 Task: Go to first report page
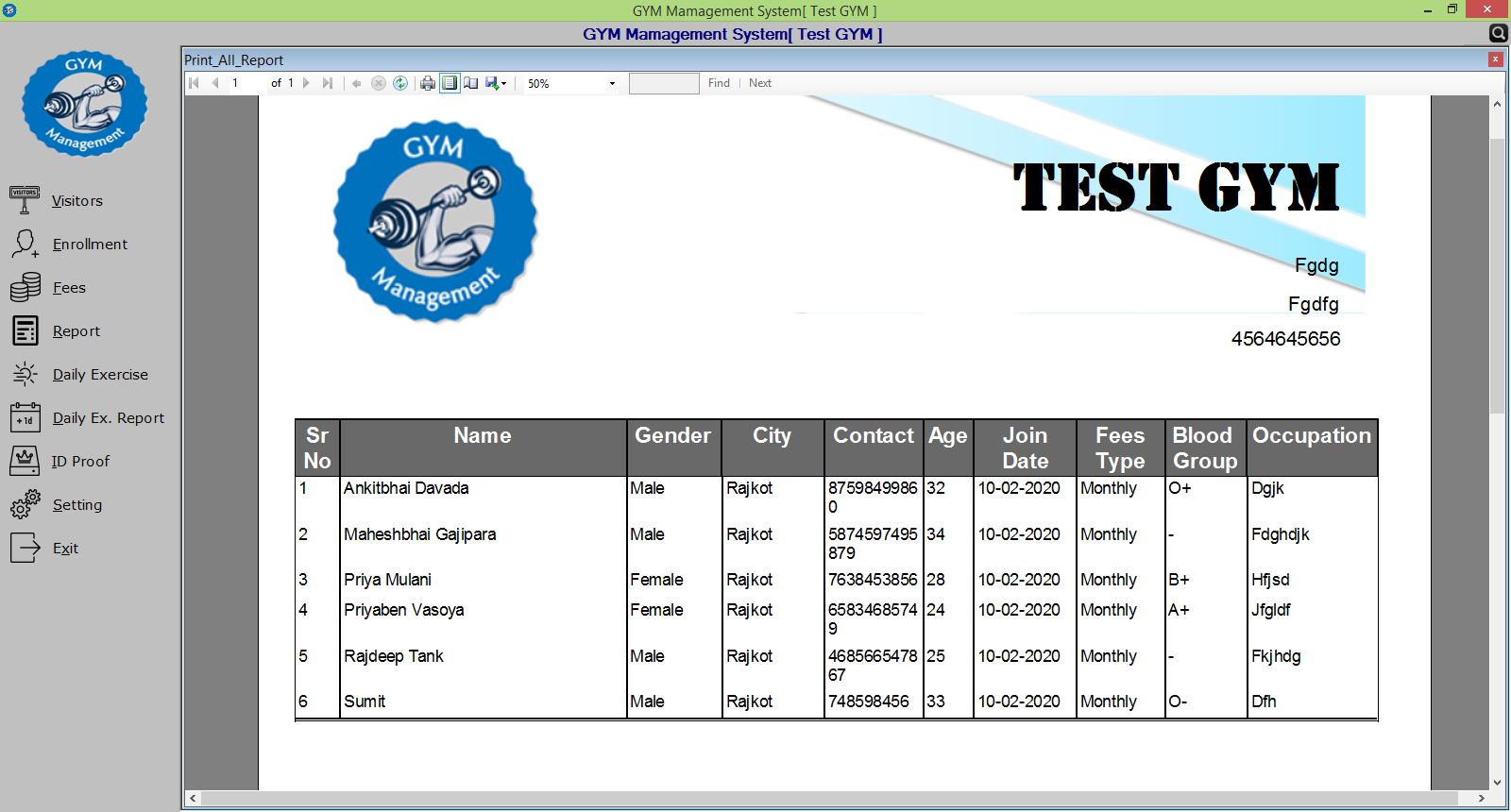pos(194,83)
